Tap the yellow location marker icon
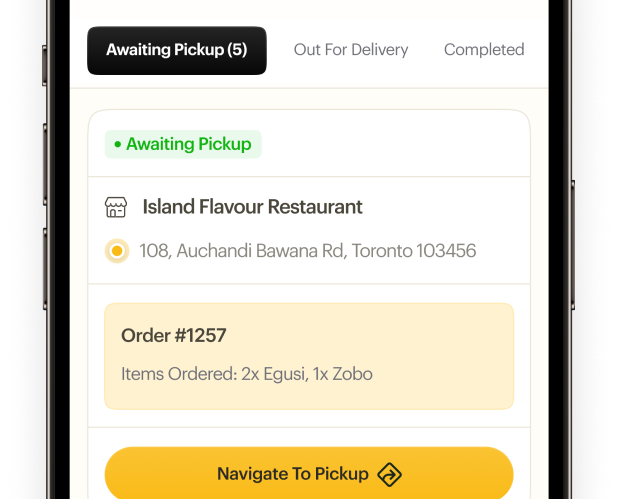Viewport: 618px width, 499px height. (x=117, y=251)
